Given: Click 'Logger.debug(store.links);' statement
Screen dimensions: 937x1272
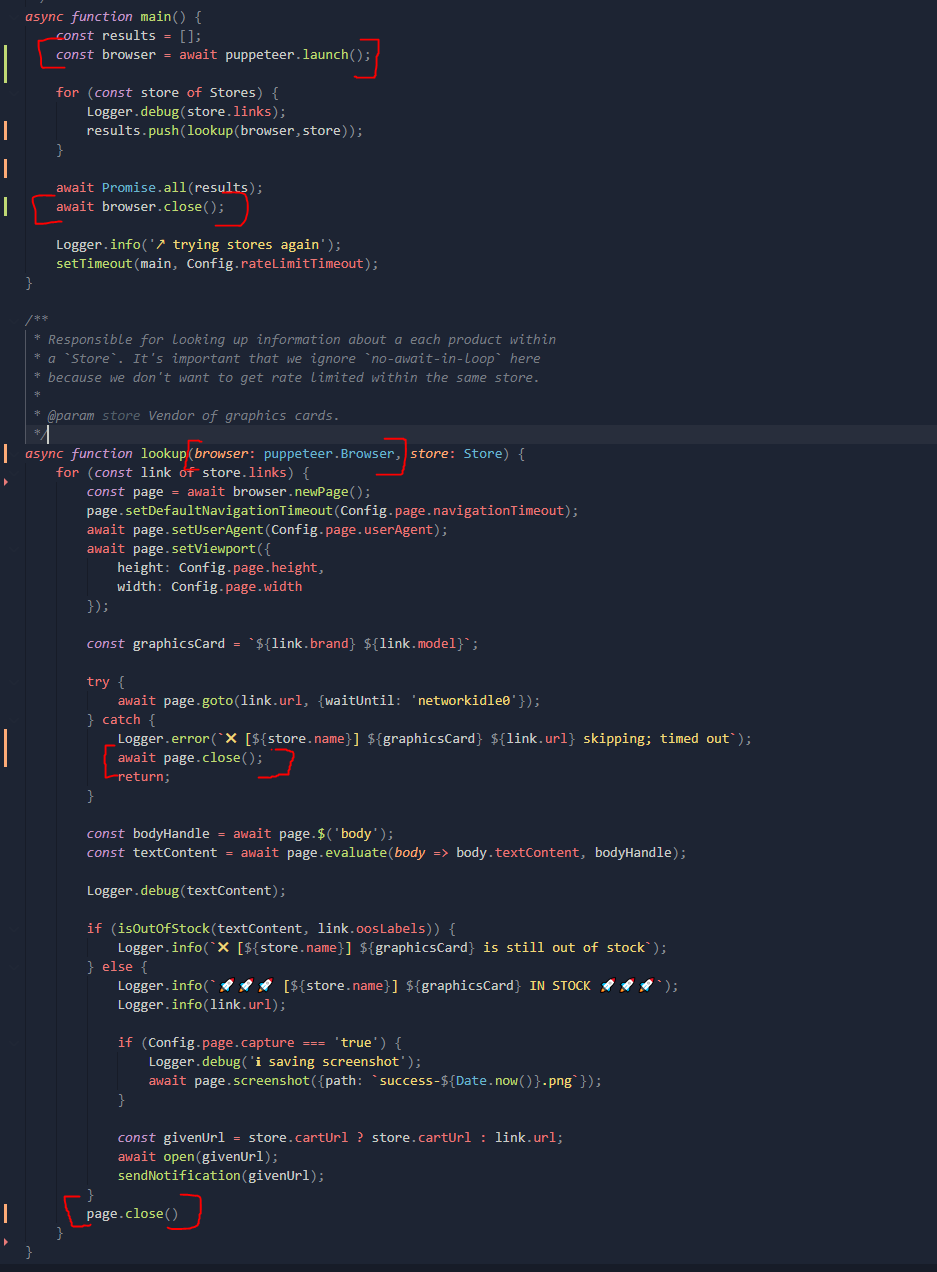Looking at the screenshot, I should (x=186, y=111).
